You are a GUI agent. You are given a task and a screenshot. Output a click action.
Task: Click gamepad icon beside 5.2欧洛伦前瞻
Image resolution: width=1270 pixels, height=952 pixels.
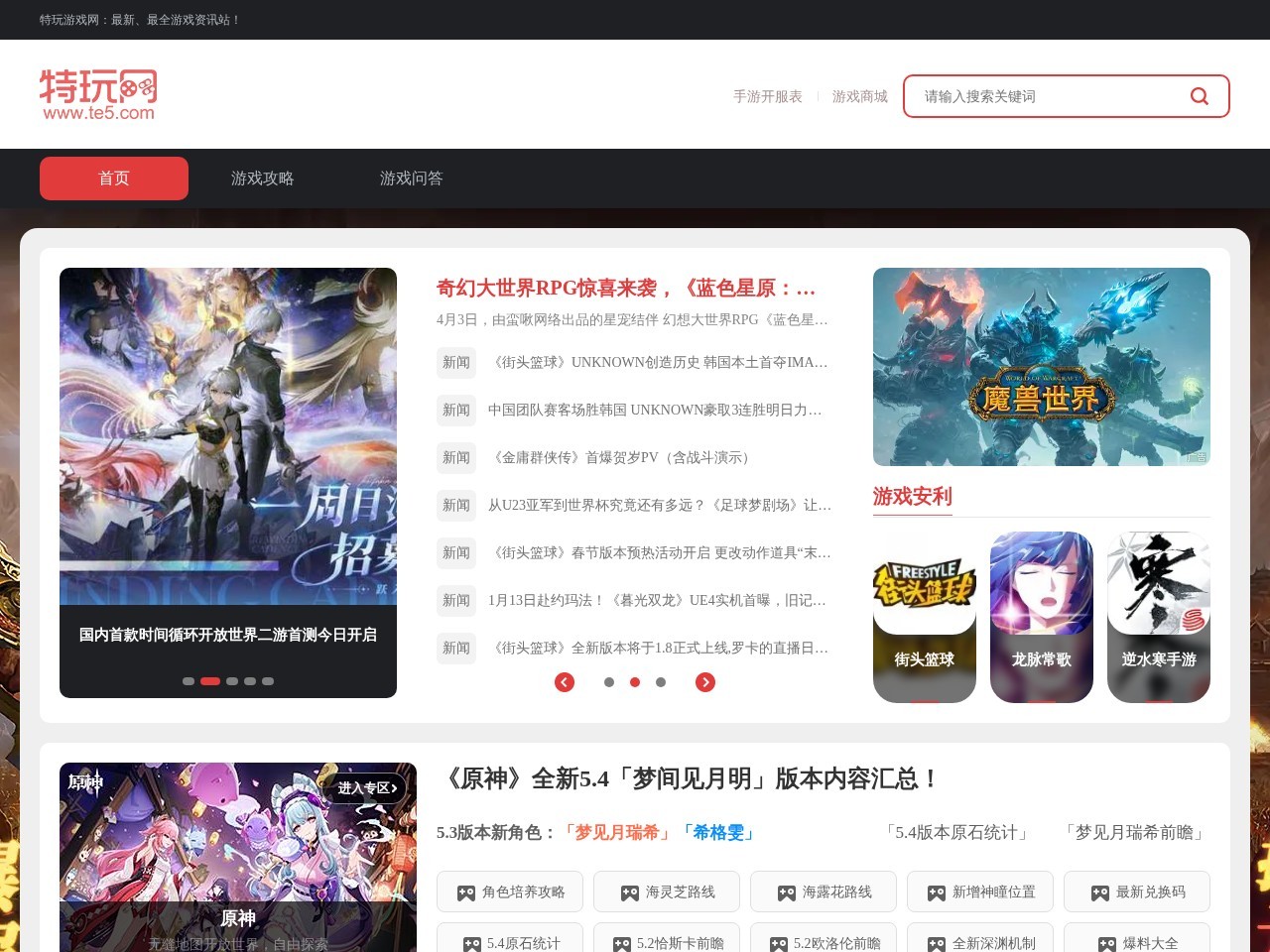click(779, 944)
